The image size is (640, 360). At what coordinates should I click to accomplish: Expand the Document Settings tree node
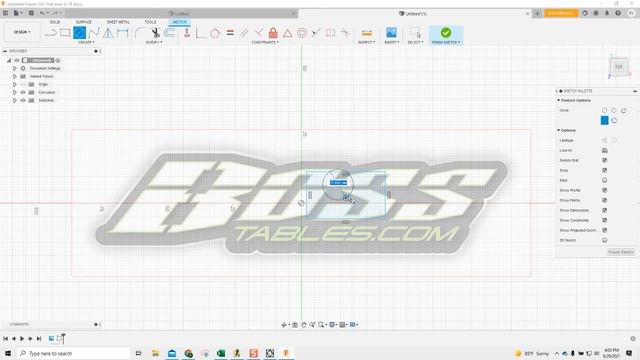click(15, 68)
